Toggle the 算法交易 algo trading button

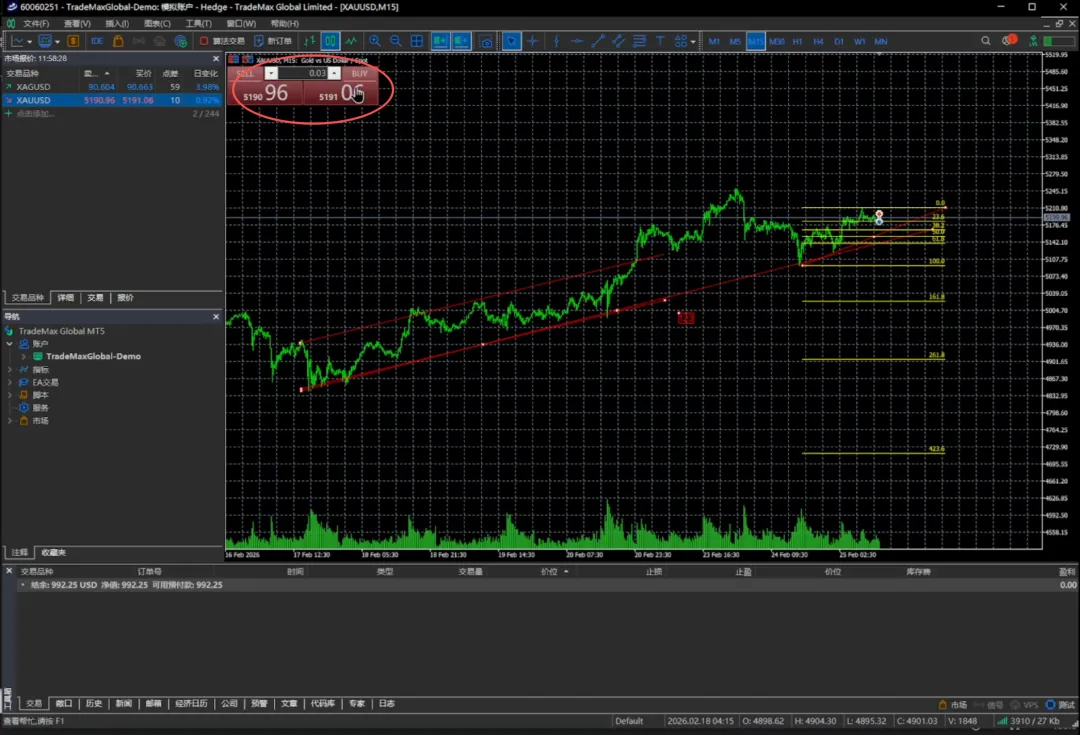tap(222, 41)
